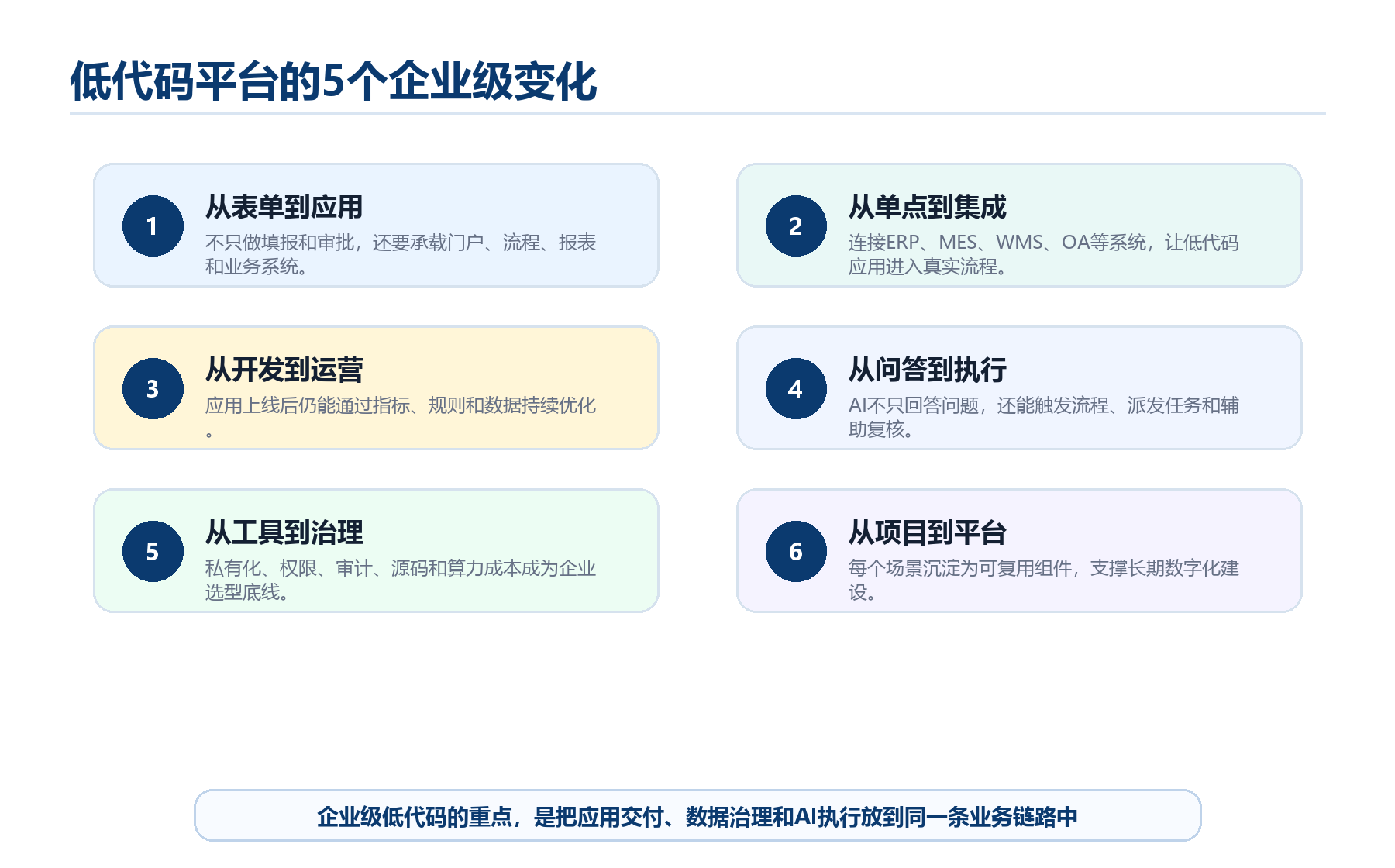Select the number 3 circle badge
Screen dimensions: 1395x868
pos(153,388)
